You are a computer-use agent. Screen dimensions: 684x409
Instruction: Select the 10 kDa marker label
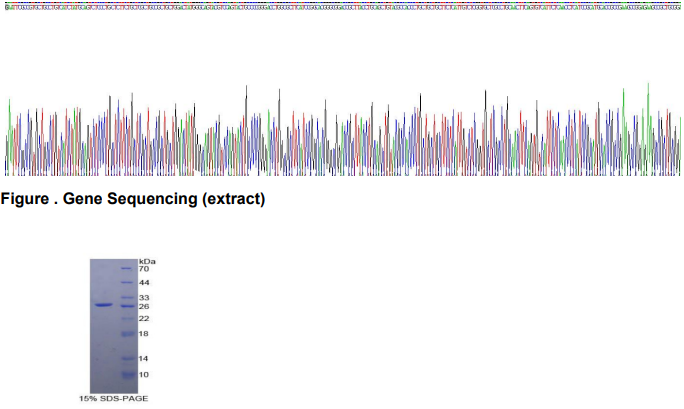pos(144,375)
